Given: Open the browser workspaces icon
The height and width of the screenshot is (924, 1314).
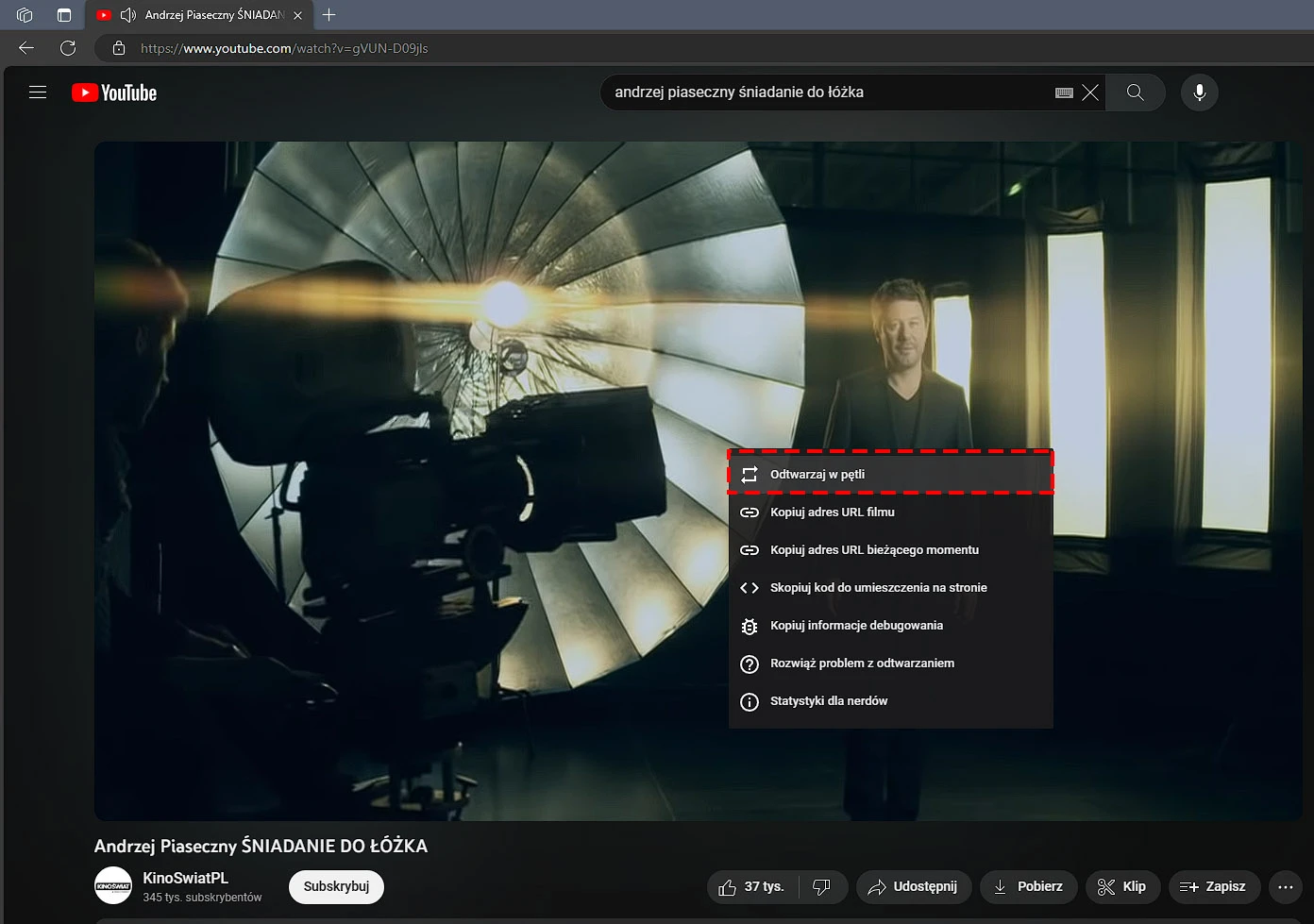Looking at the screenshot, I should coord(25,15).
